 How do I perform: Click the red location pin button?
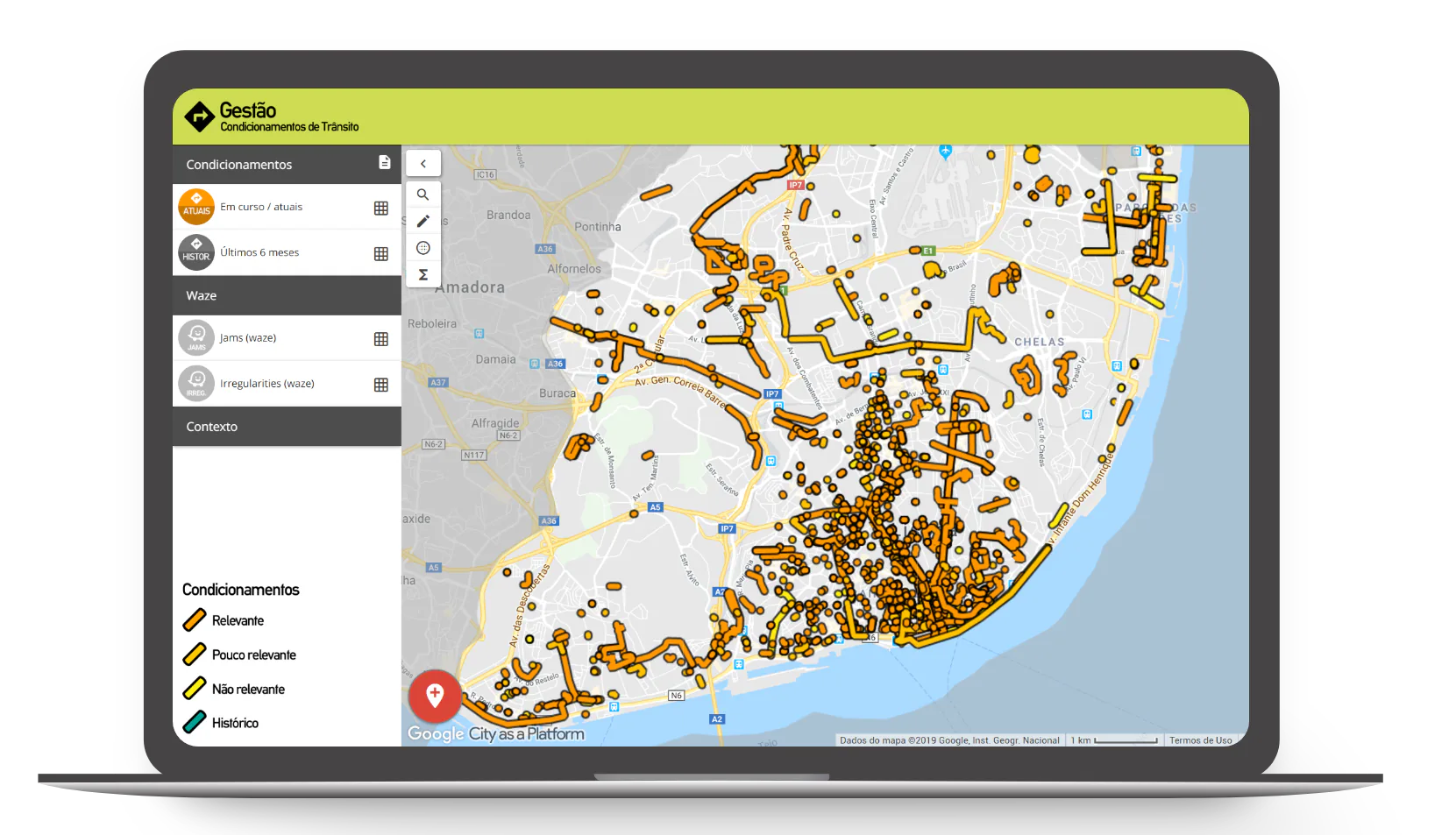click(x=435, y=697)
